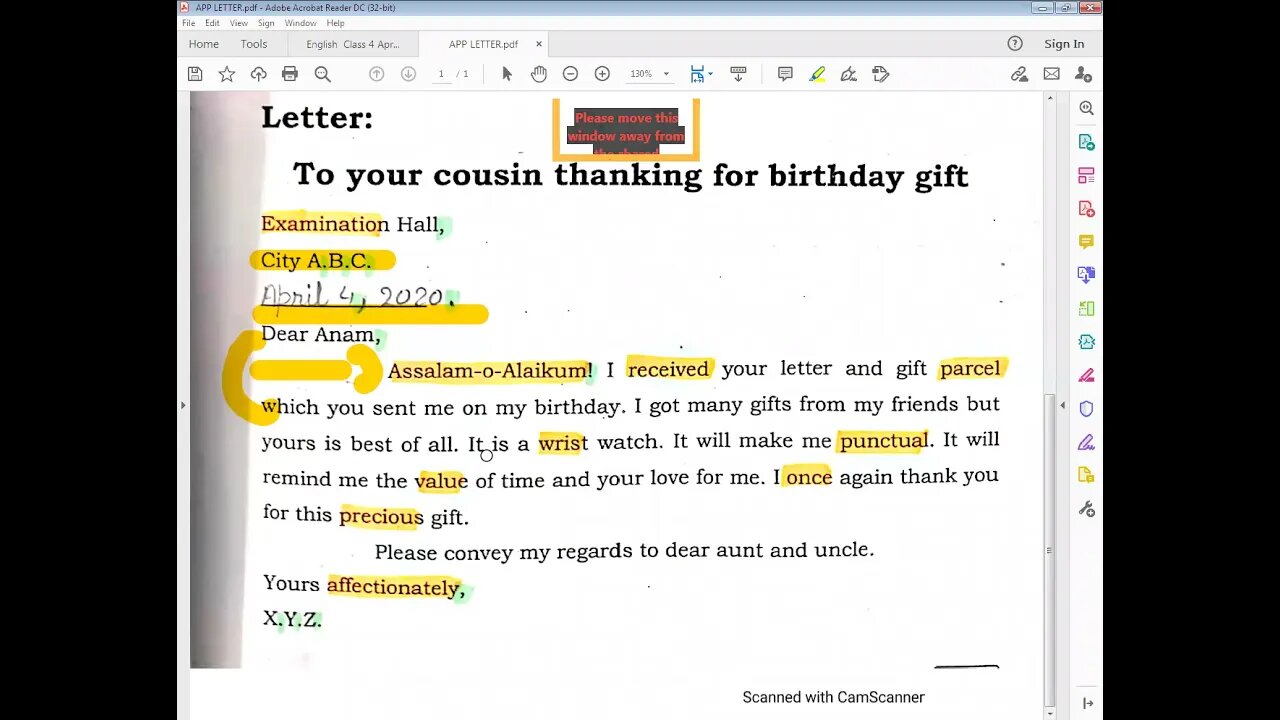Select the APP LETTER.pdf tab
The height and width of the screenshot is (720, 1280).
tap(483, 44)
